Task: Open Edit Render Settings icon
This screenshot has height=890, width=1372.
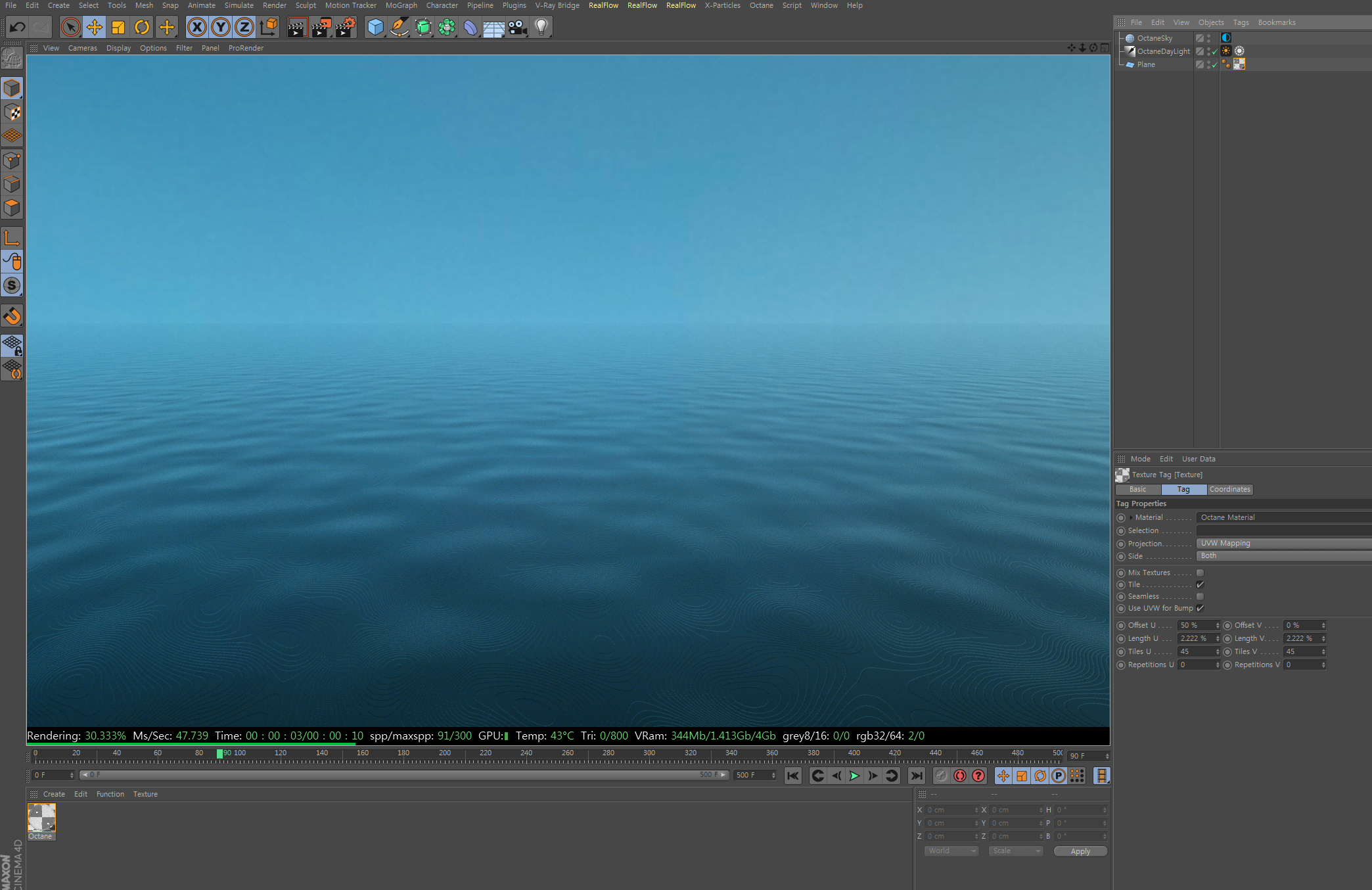Action: [x=346, y=27]
